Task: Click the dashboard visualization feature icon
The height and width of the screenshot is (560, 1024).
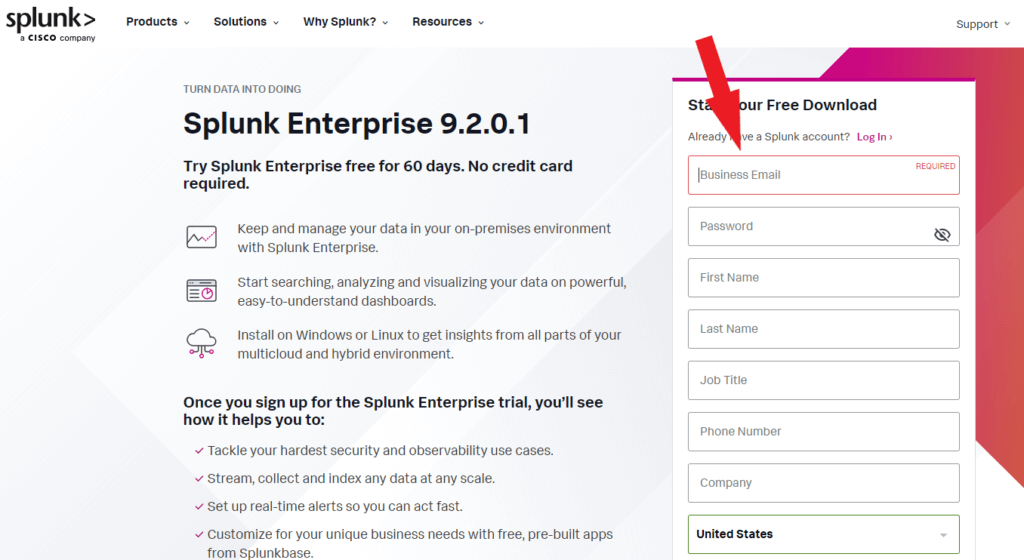Action: (x=201, y=290)
